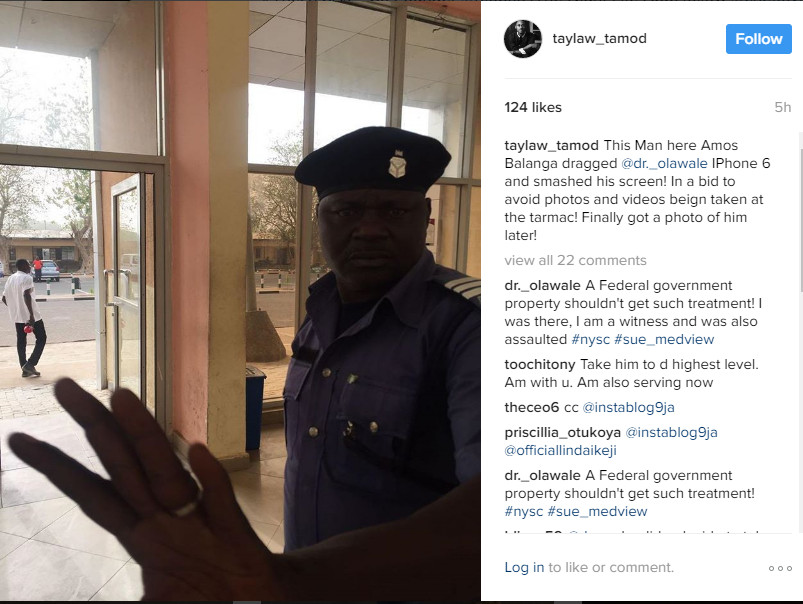The width and height of the screenshot is (803, 604).
Task: Open the 5h timestamp link
Action: [x=783, y=107]
